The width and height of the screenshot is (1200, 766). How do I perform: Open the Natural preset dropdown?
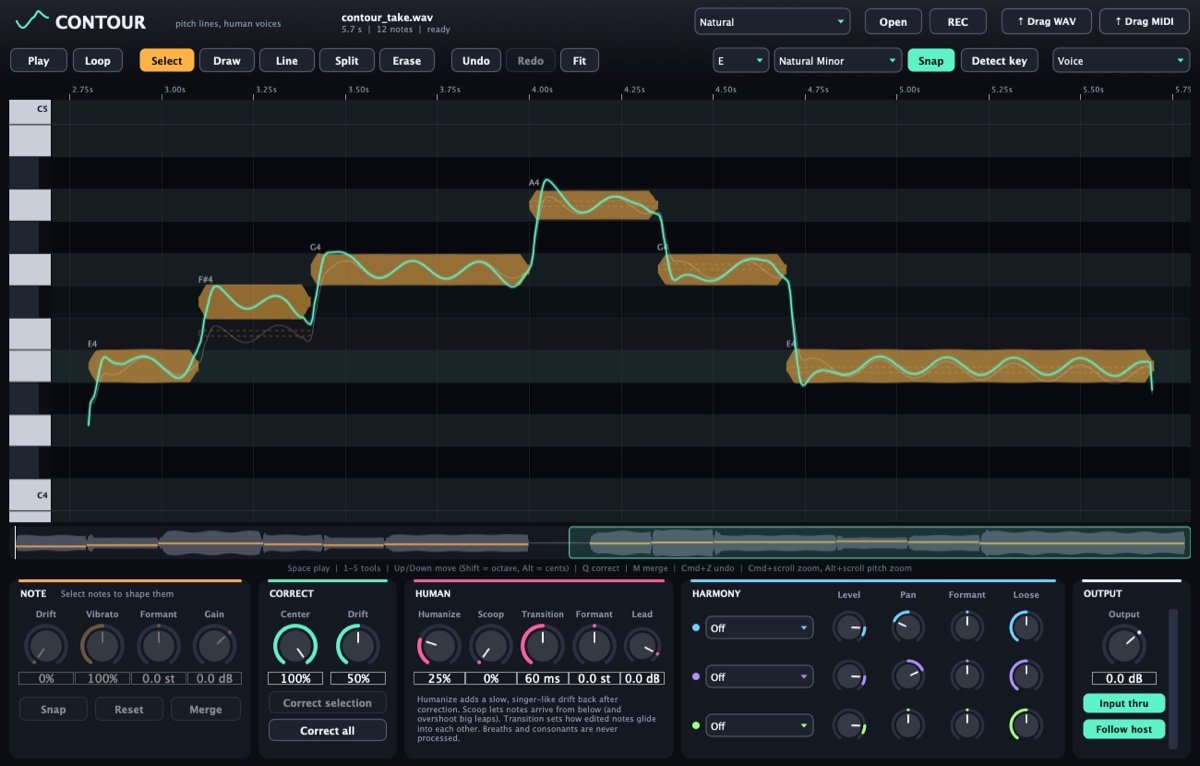click(772, 22)
